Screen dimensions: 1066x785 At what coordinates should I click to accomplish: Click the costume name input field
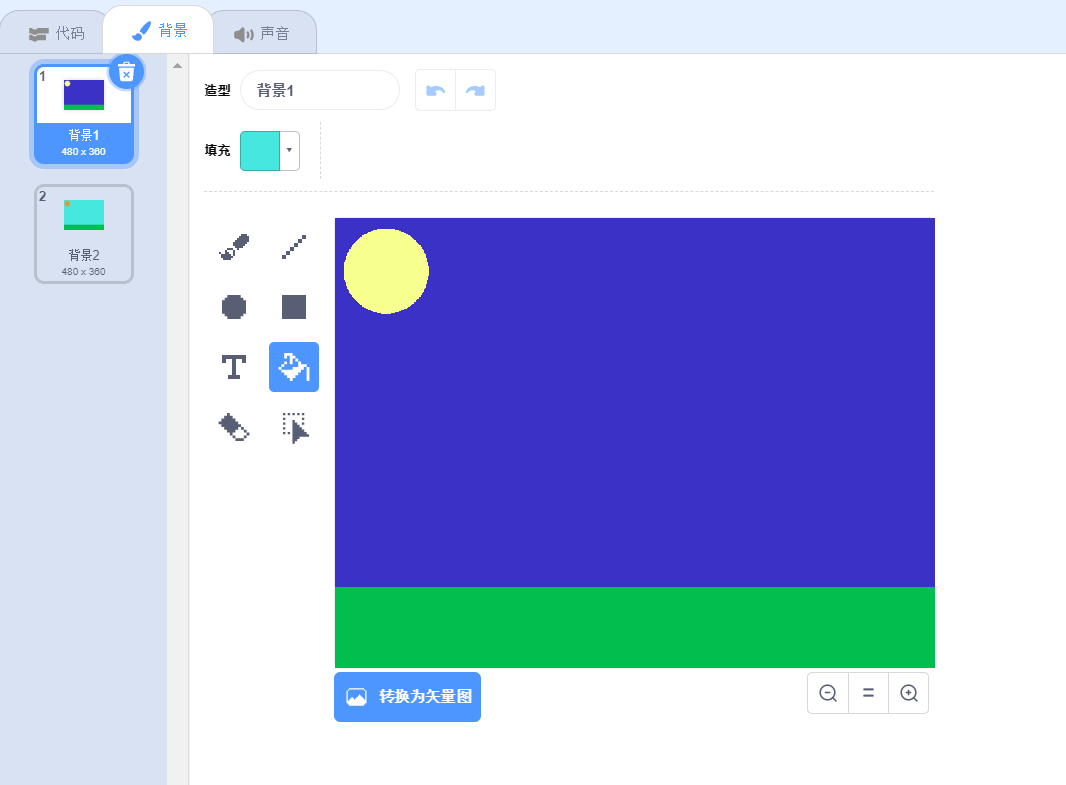pos(320,89)
